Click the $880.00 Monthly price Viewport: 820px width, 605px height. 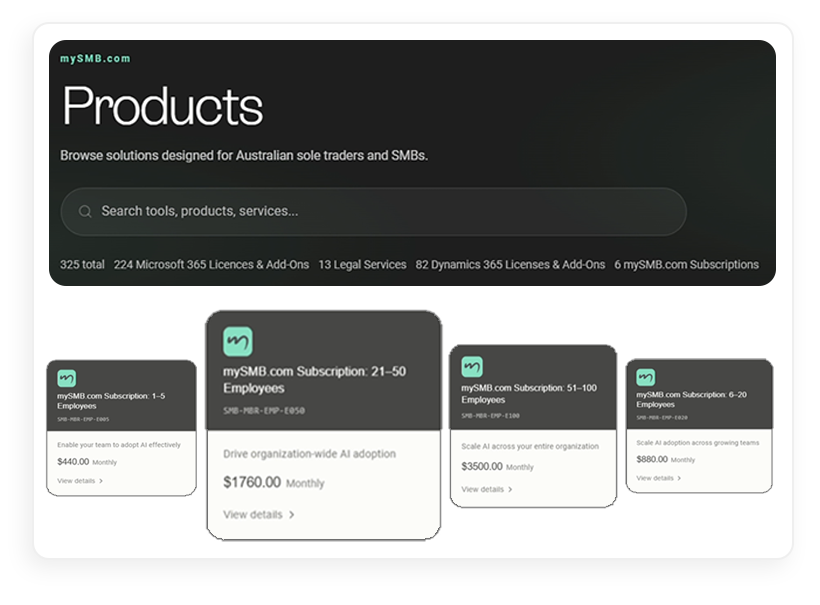(666, 460)
